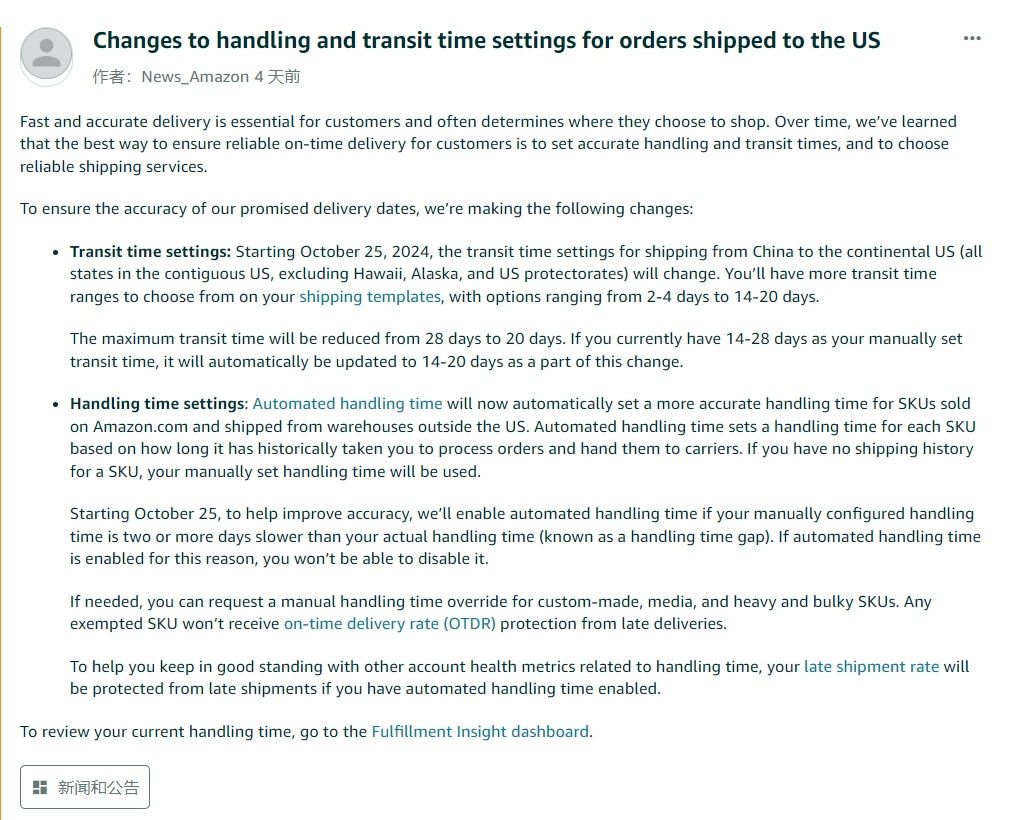Viewport: 1019px width, 820px height.
Task: Open the Automated handling time link
Action: [x=347, y=404]
